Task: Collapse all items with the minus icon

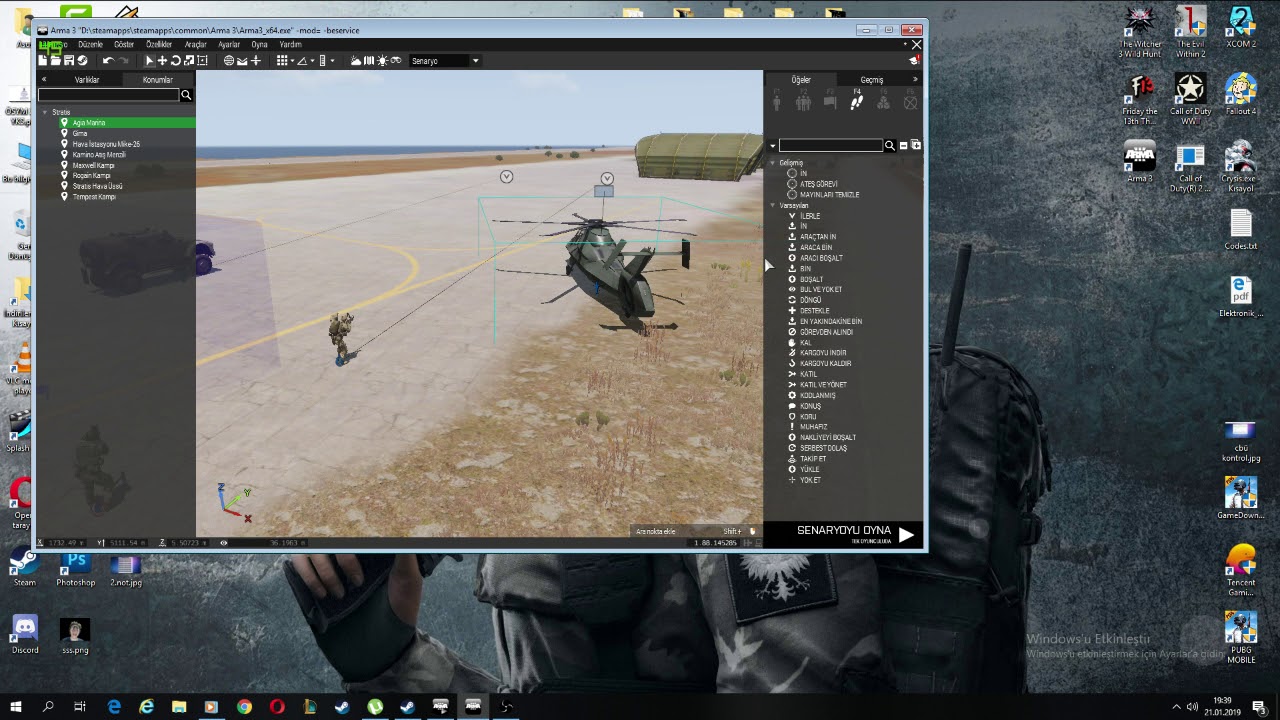Action: [x=903, y=146]
